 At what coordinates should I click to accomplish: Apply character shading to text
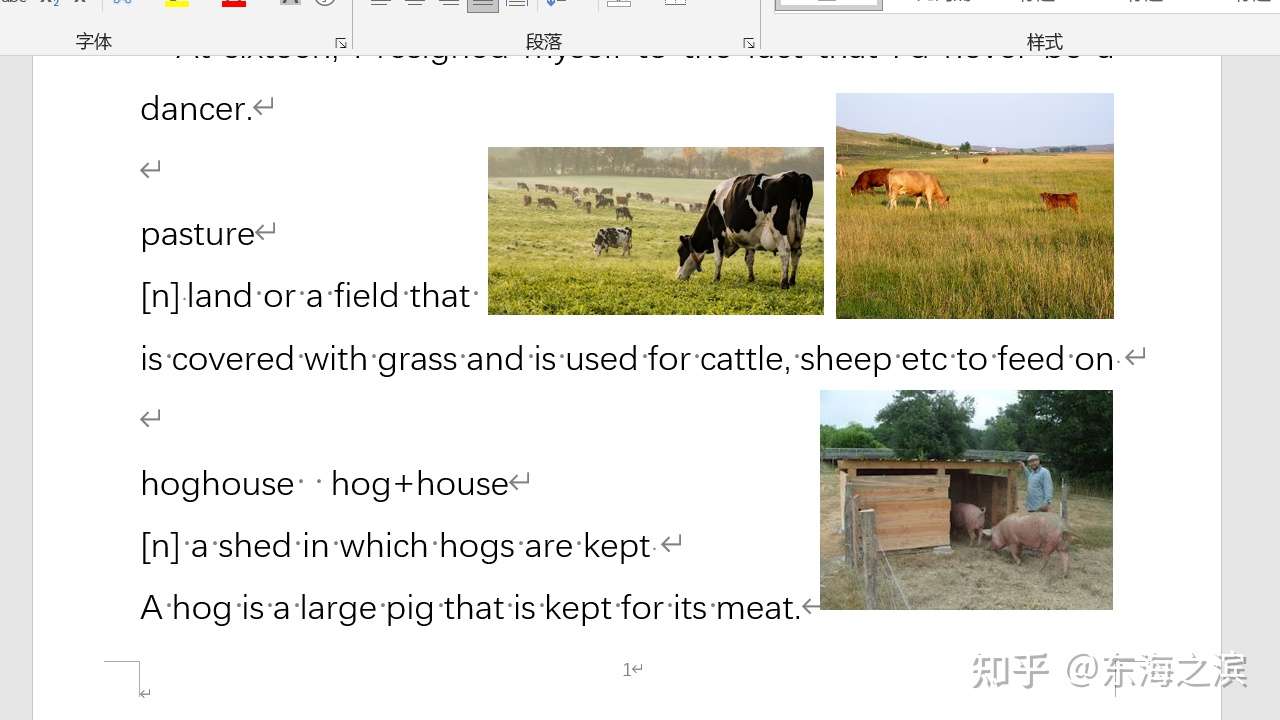click(x=290, y=3)
